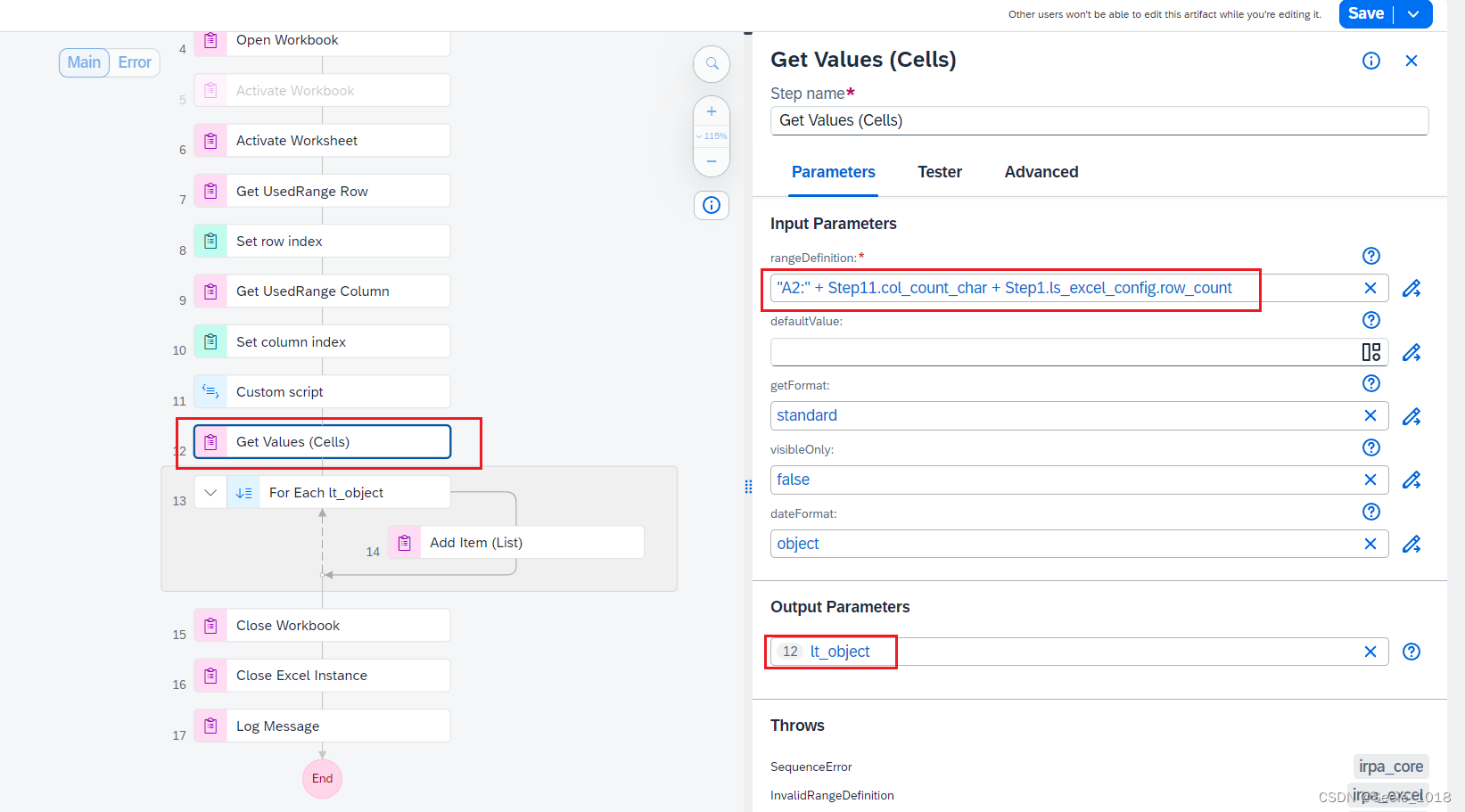Click the irpa_core tag next to SequenceError
The width and height of the screenshot is (1465, 812).
(x=1391, y=767)
